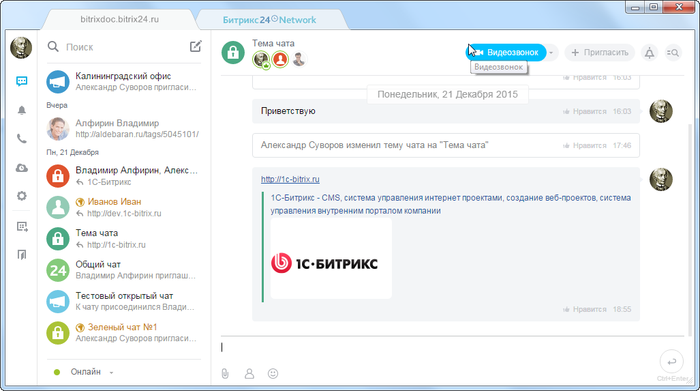Click first participant avatar in chat header
The image size is (700, 391).
[x=261, y=59]
